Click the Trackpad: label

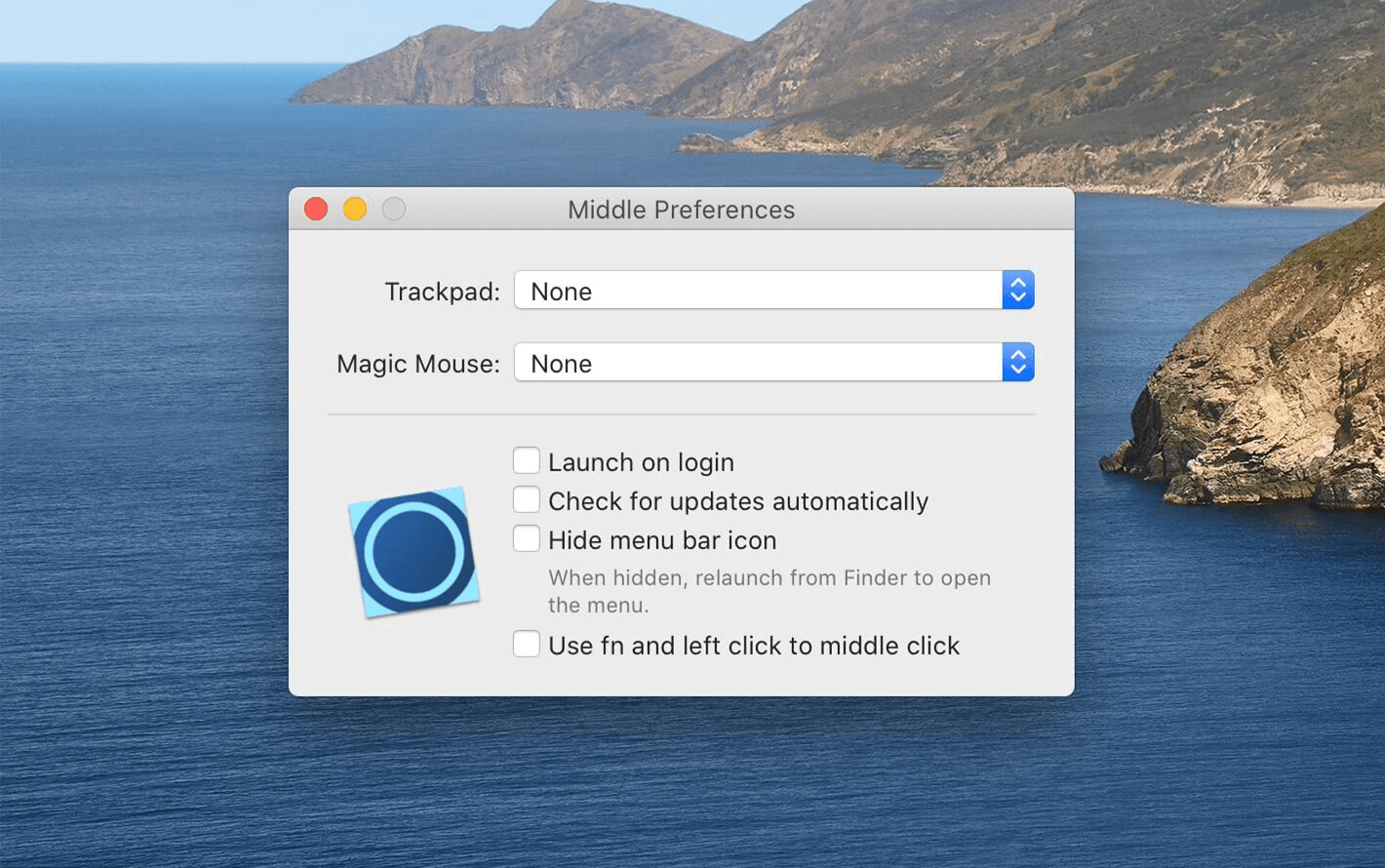[x=442, y=292]
